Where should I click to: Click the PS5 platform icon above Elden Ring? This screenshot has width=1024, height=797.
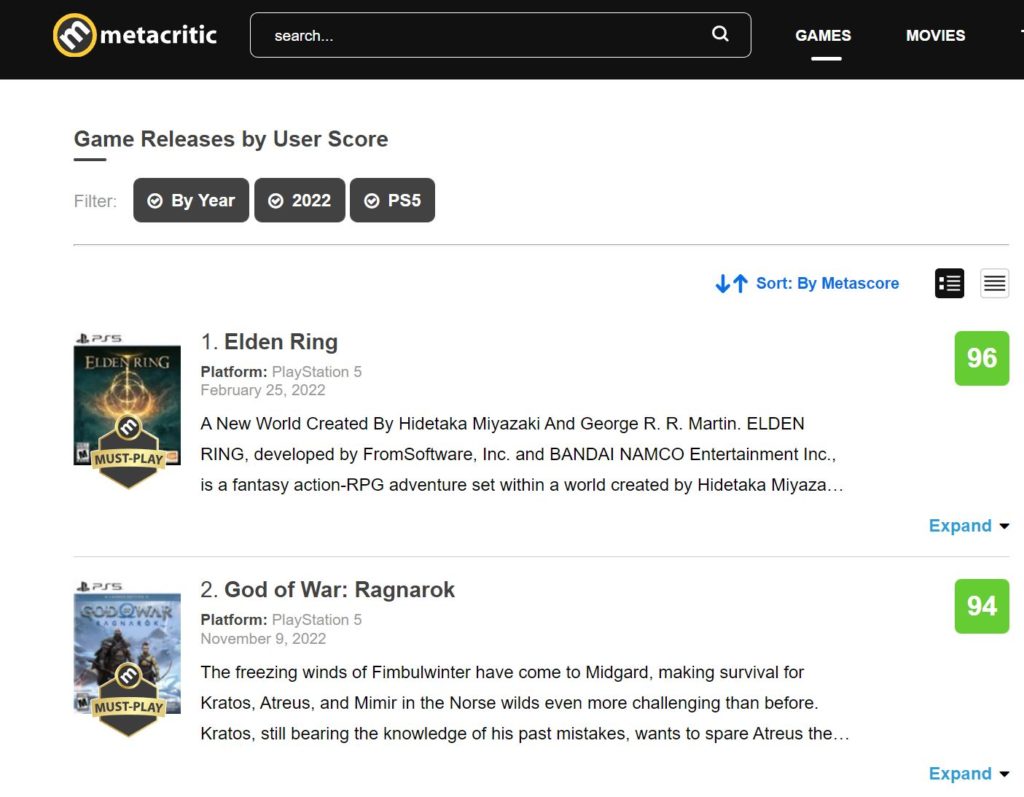click(x=101, y=337)
